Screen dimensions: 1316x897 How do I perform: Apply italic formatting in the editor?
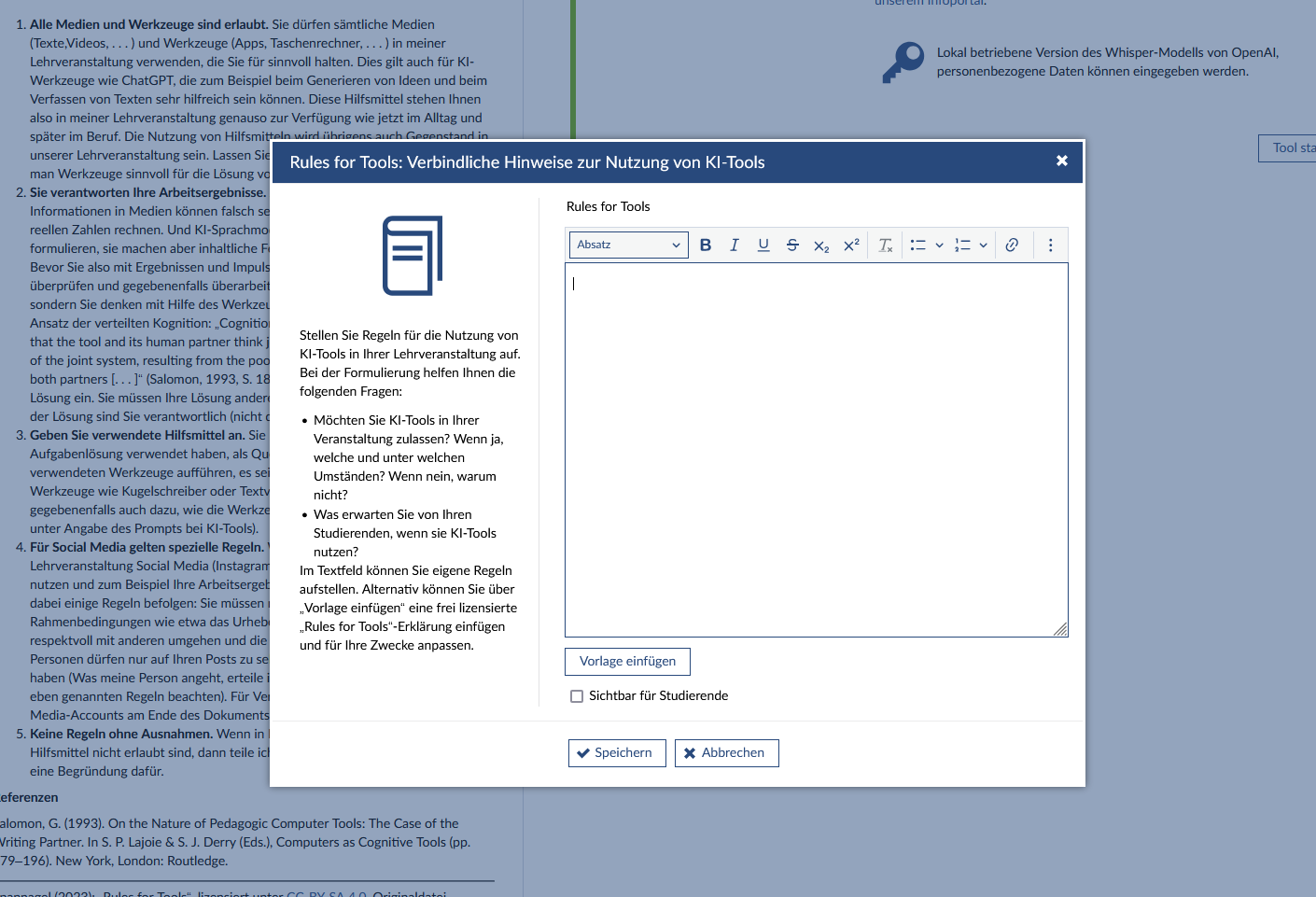pos(735,245)
